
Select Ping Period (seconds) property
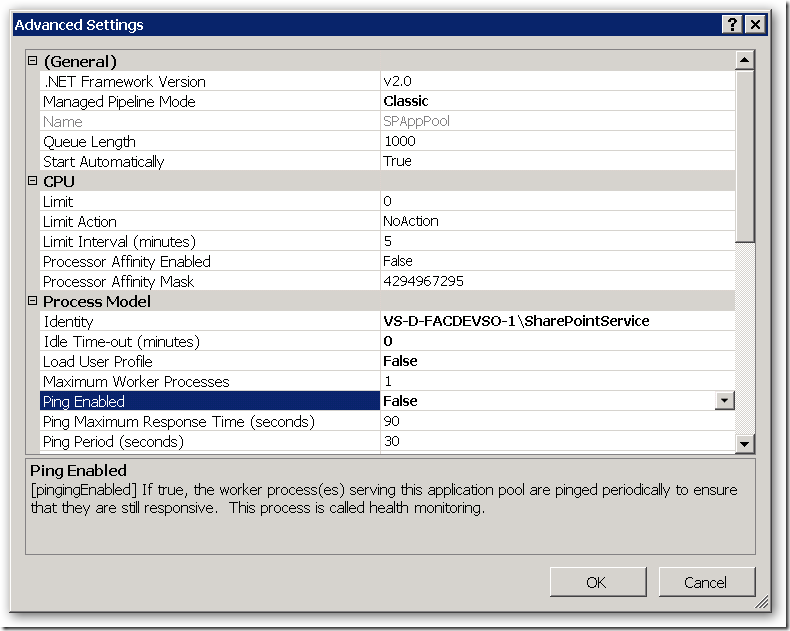click(x=210, y=441)
